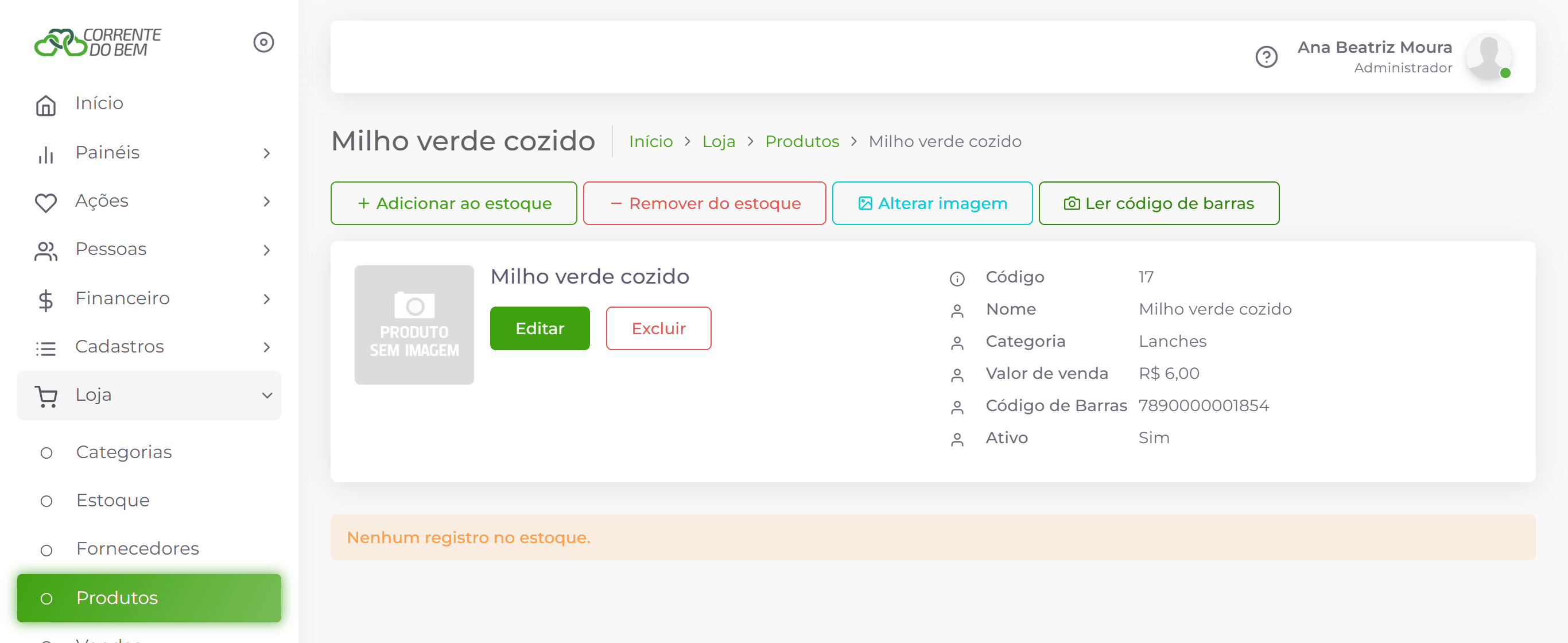Open the Estoque submenu item
Screen dimensions: 1568x643
tap(149, 500)
